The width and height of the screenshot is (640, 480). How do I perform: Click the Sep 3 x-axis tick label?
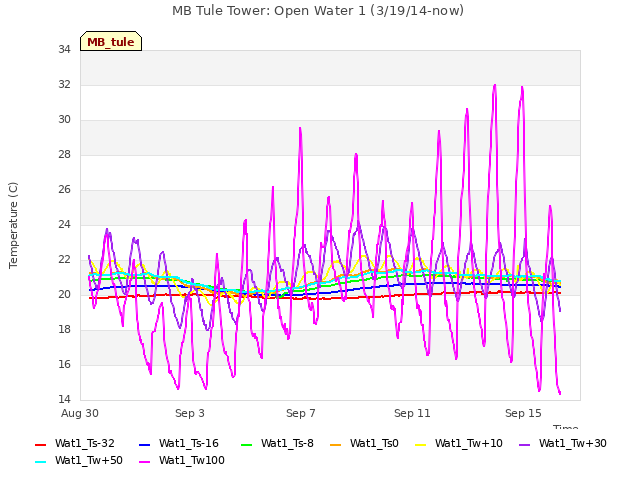point(190,413)
